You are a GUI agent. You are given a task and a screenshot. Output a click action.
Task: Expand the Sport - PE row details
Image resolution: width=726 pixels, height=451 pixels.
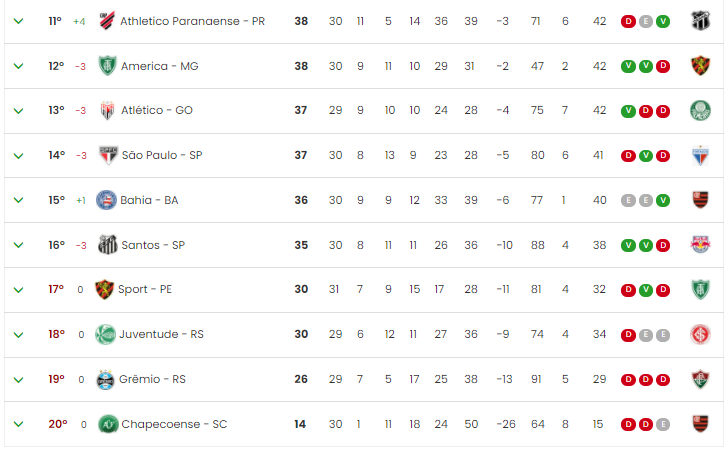point(19,290)
